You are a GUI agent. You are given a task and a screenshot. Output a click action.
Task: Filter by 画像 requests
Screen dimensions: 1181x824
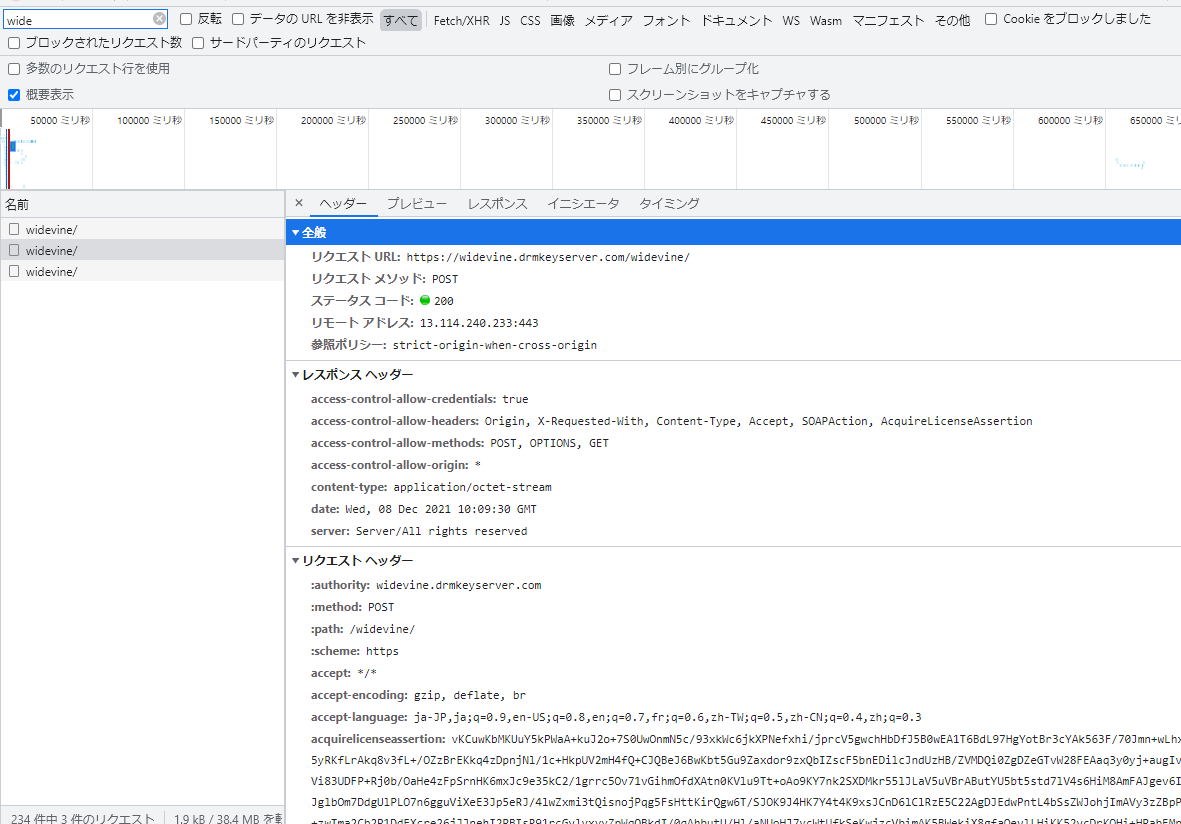[563, 20]
